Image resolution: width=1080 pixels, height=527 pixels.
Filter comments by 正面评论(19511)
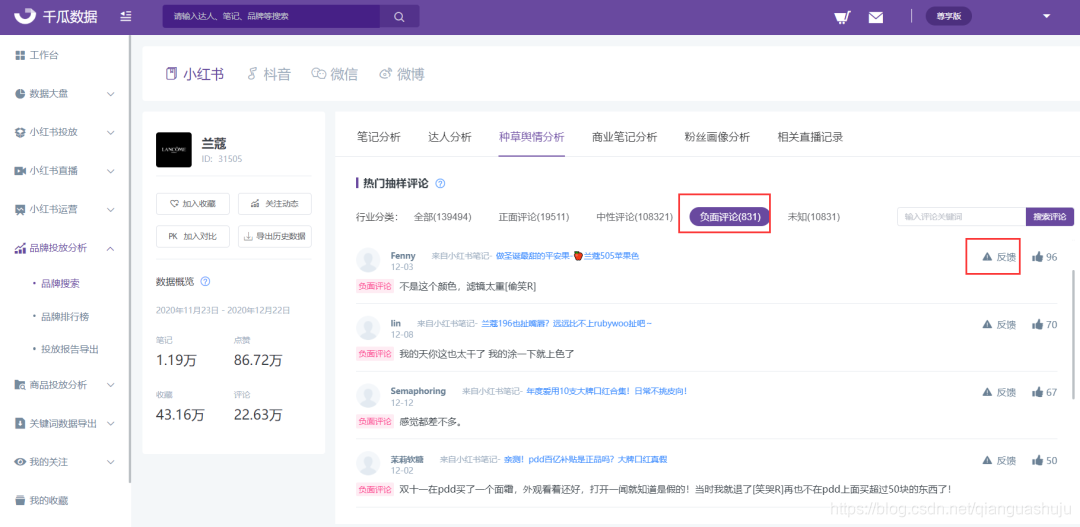click(534, 217)
